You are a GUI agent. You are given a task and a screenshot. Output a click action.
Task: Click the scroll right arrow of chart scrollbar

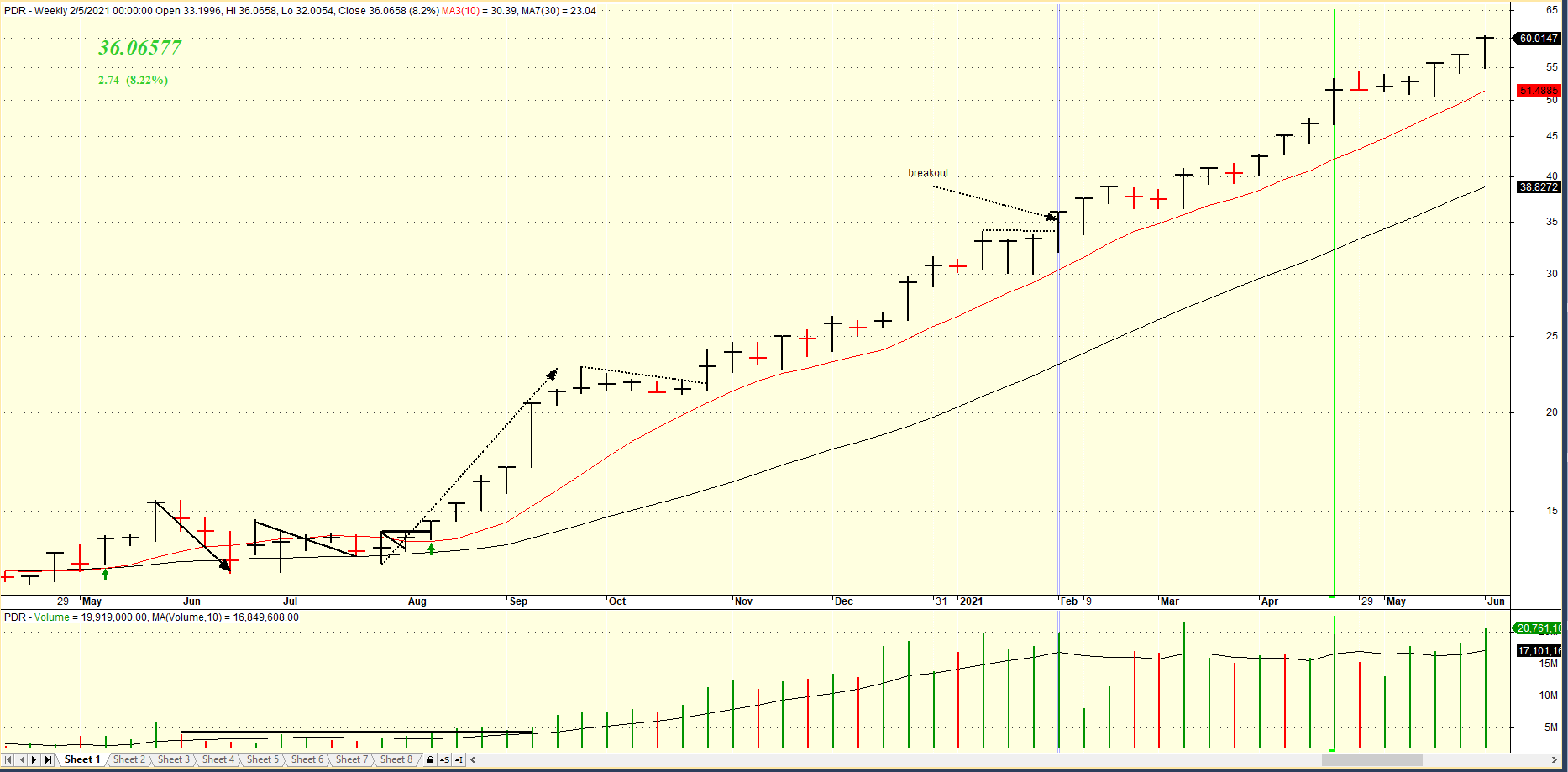click(1554, 759)
